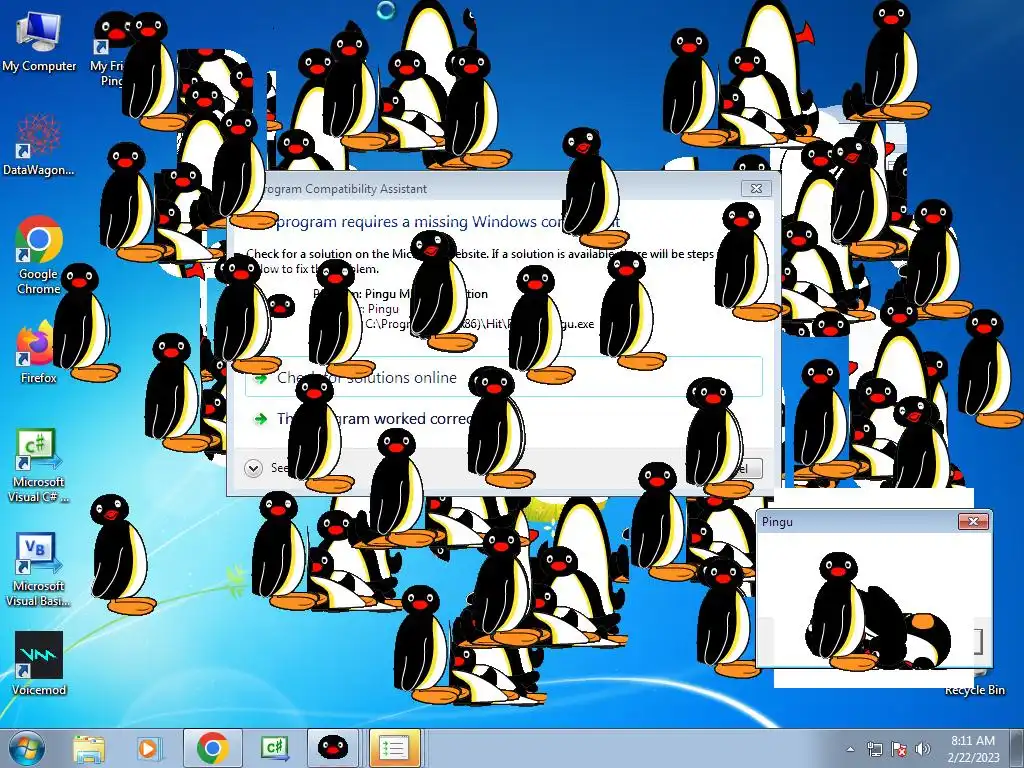
Task: Show hidden system tray icons
Action: click(850, 749)
